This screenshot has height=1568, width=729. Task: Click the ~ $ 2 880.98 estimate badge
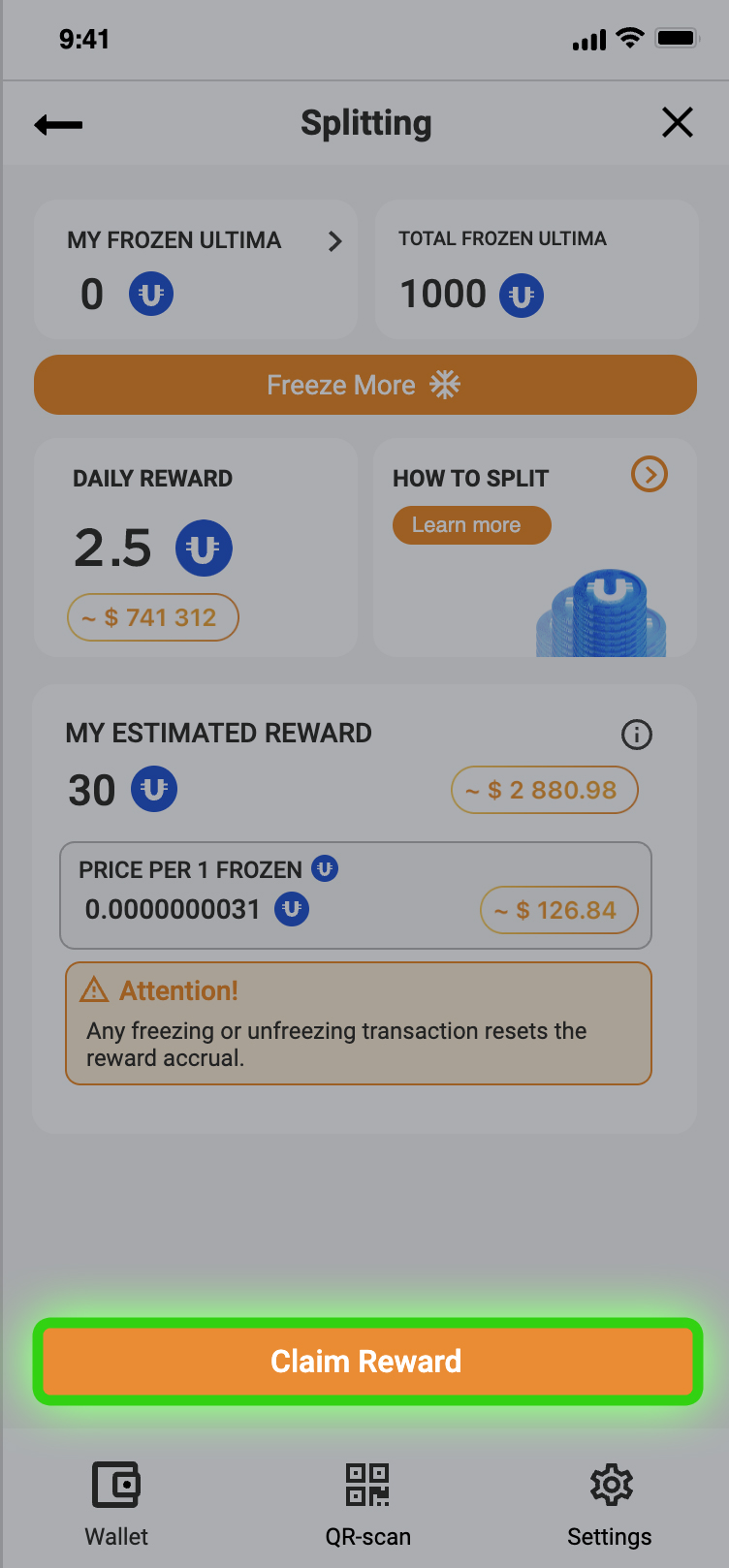coord(544,791)
